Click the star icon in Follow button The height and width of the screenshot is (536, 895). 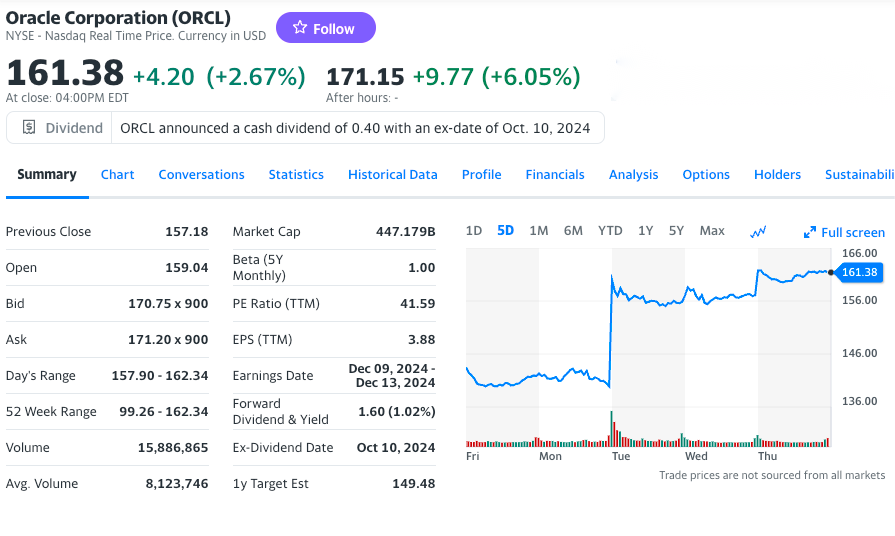(300, 27)
